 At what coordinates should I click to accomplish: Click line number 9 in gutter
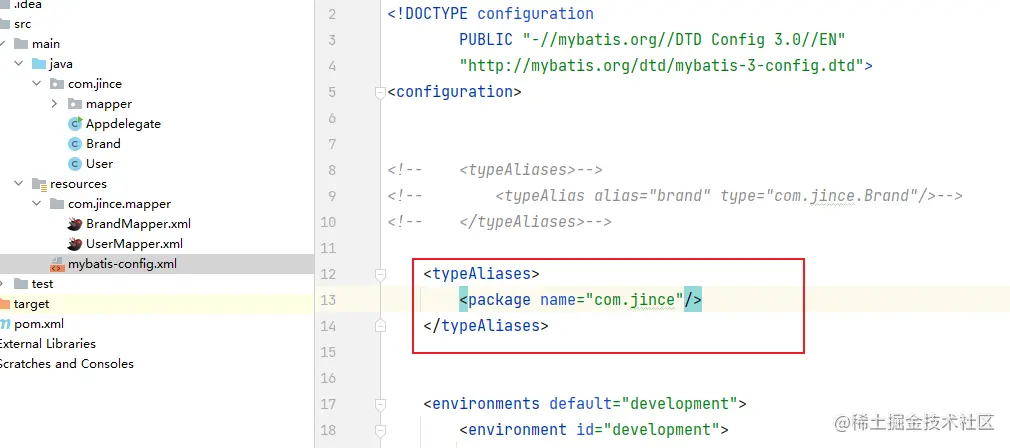332,196
